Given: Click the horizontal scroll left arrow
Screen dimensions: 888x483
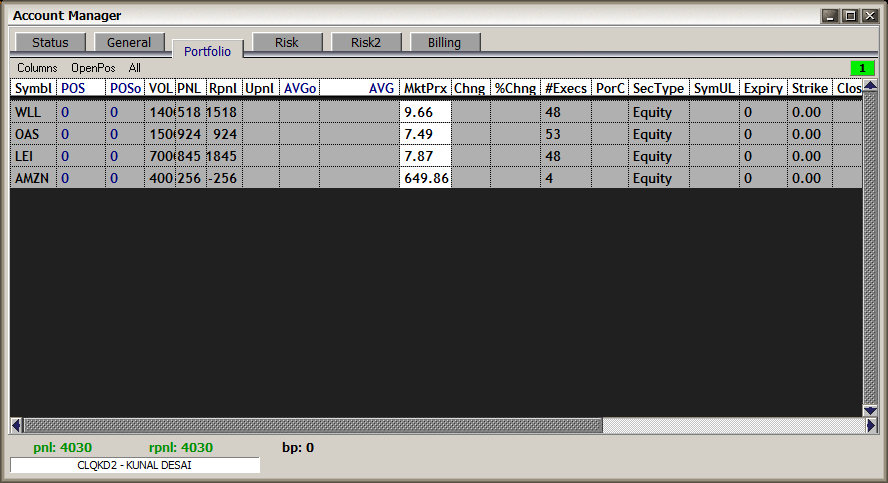Looking at the screenshot, I should [16, 425].
